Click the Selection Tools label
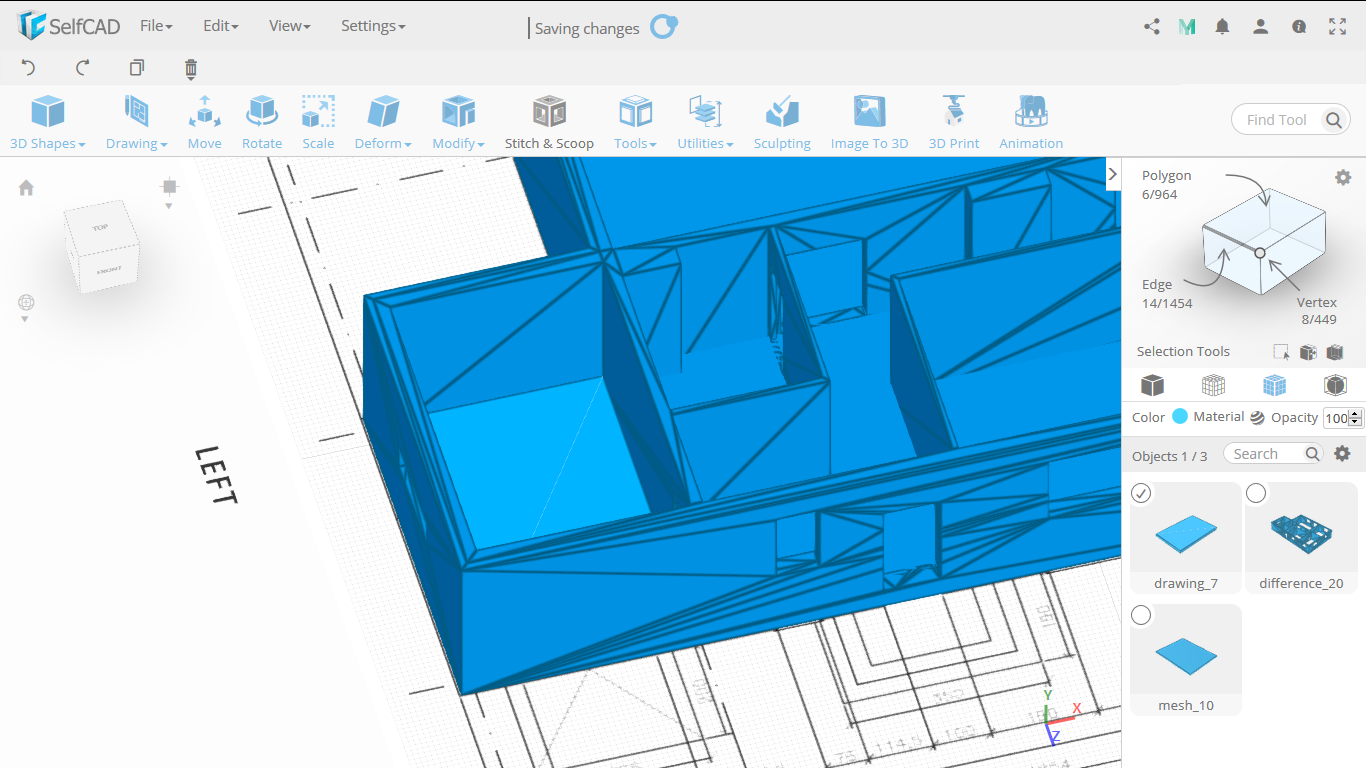The height and width of the screenshot is (768, 1366). click(1183, 352)
